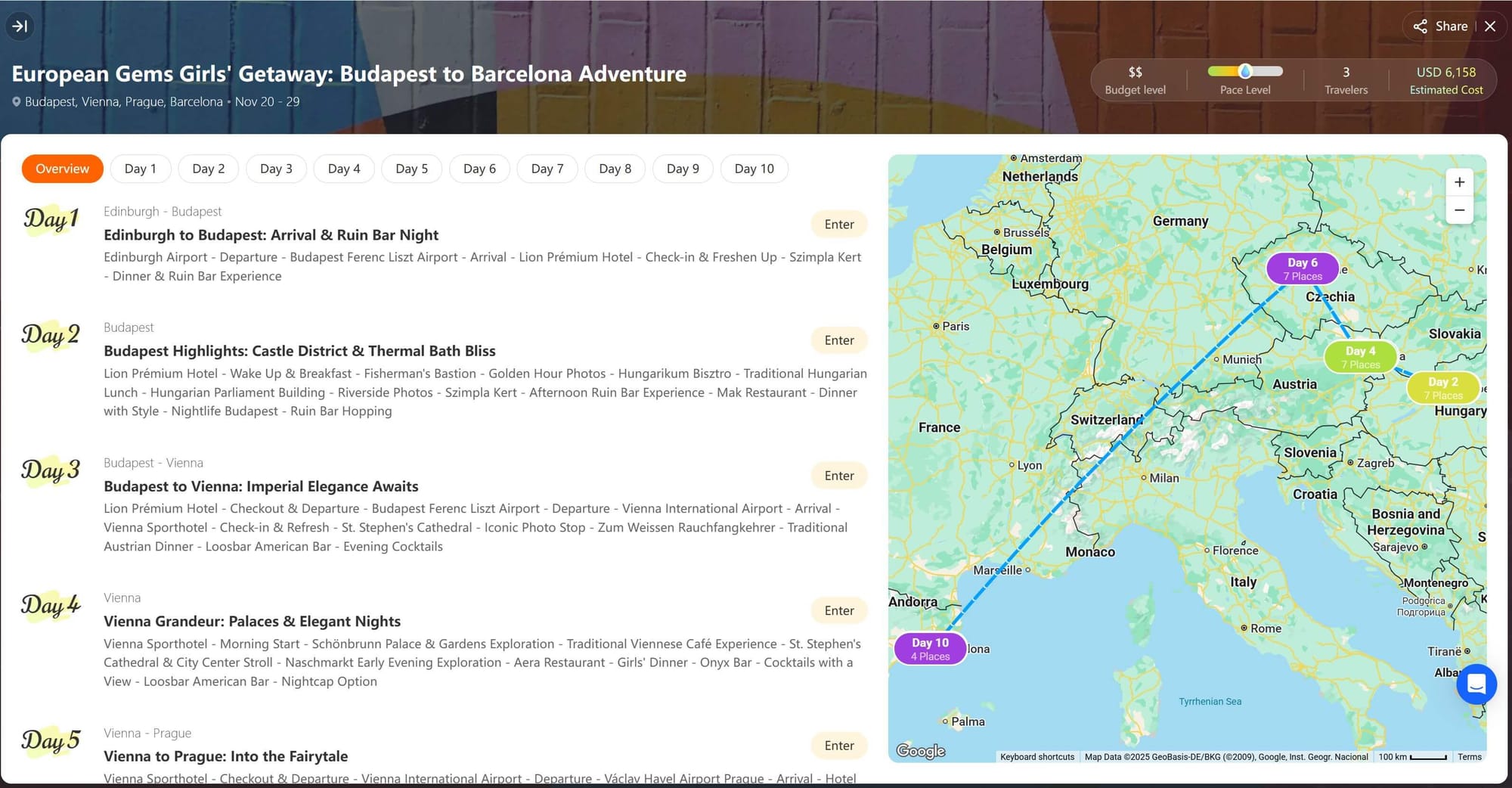Screen dimensions: 1512x788
Task: View the USD 6,158 estimated cost
Action: click(x=1445, y=80)
